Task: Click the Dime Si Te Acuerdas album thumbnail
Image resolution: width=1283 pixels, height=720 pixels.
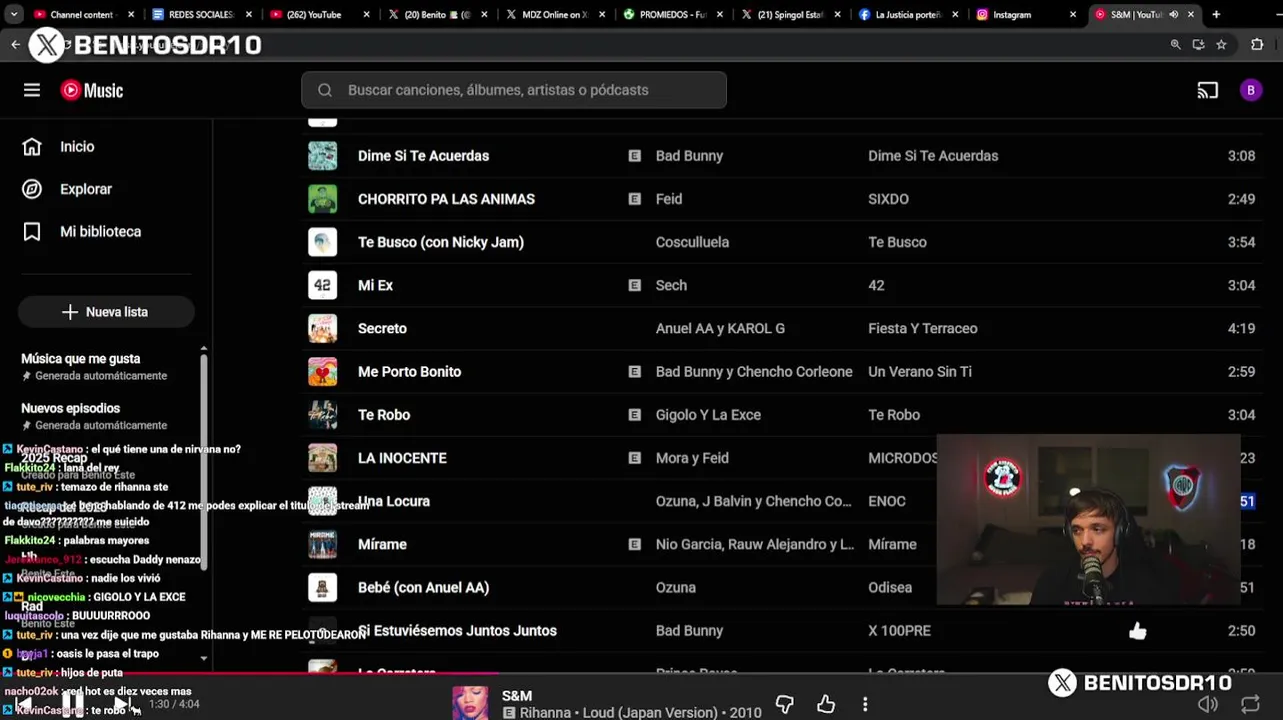Action: click(x=322, y=156)
